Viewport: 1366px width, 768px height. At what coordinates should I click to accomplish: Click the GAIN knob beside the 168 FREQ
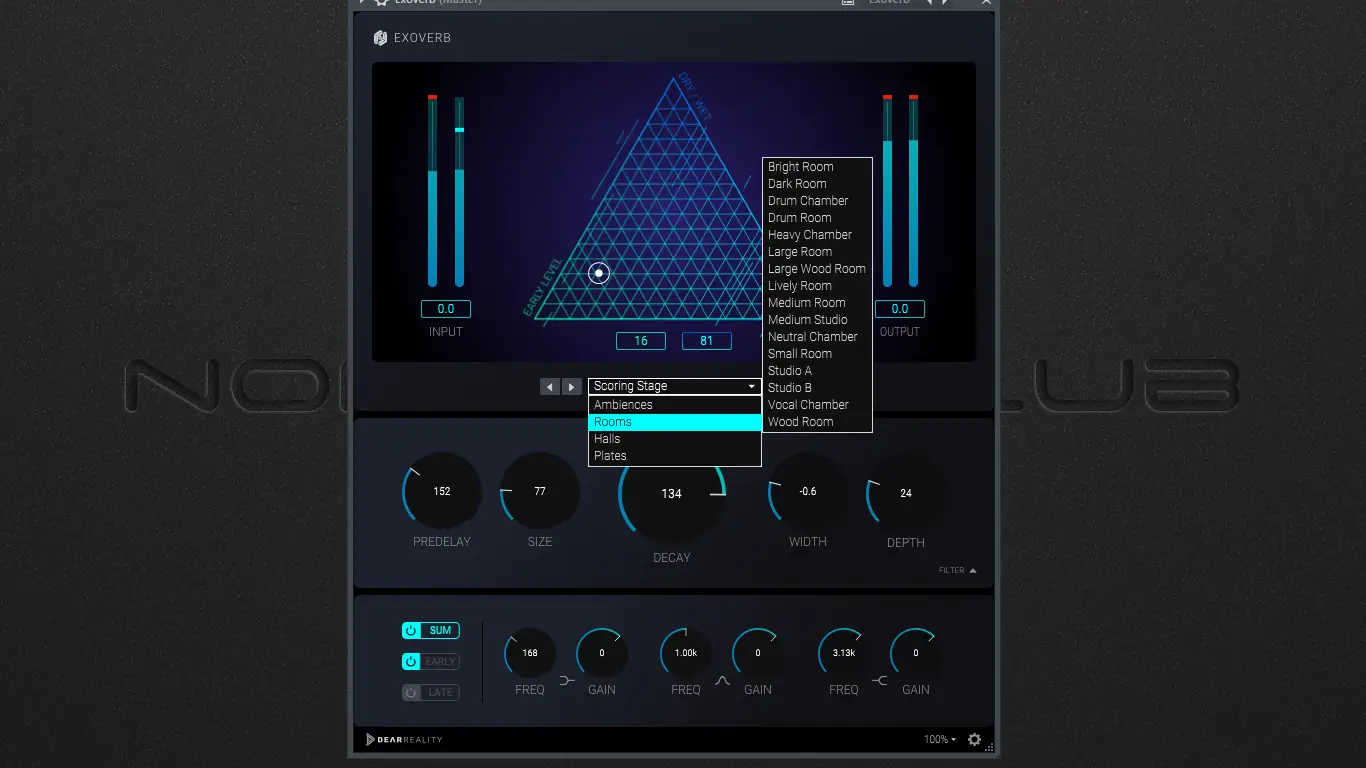[x=602, y=653]
